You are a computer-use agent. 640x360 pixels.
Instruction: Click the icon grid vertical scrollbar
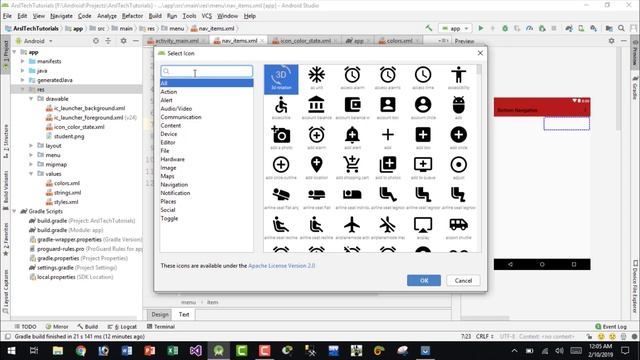pyautogui.click(x=479, y=158)
